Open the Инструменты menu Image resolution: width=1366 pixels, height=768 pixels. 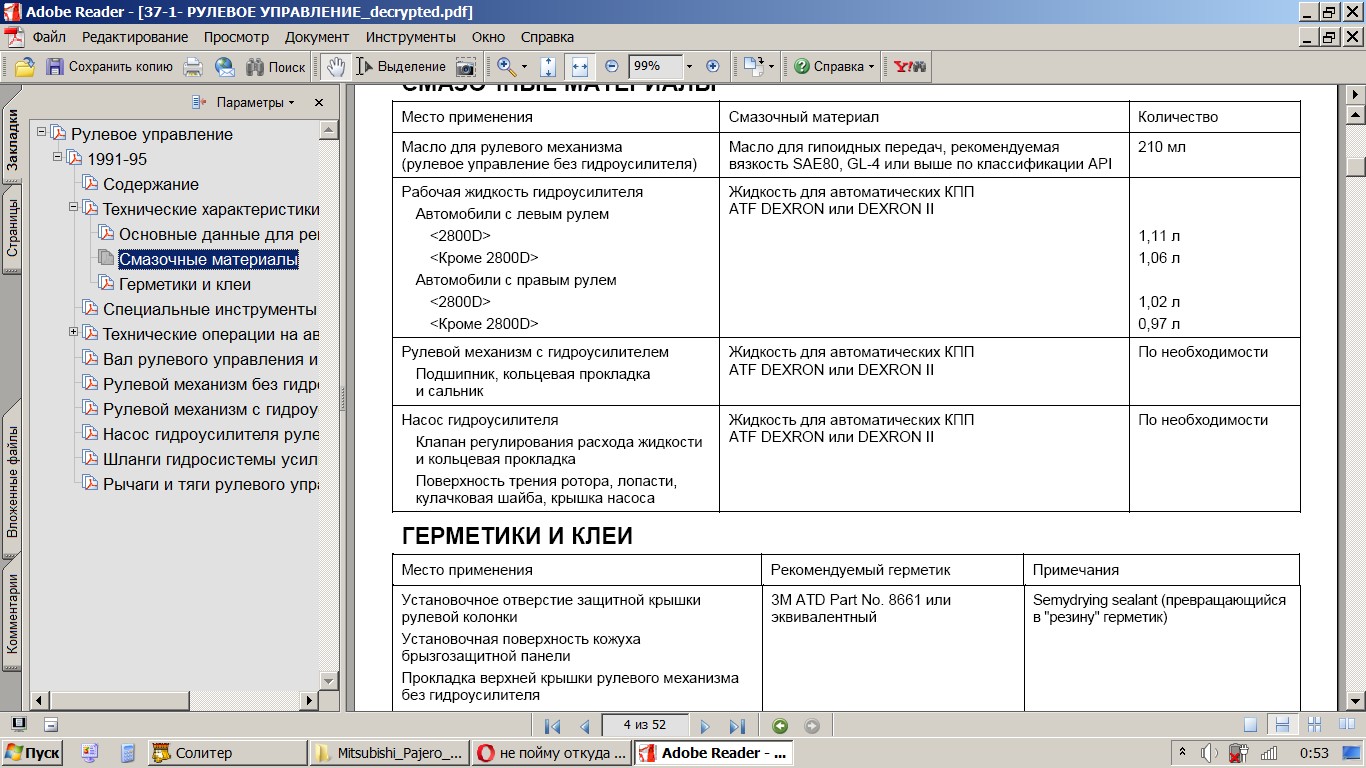(410, 37)
